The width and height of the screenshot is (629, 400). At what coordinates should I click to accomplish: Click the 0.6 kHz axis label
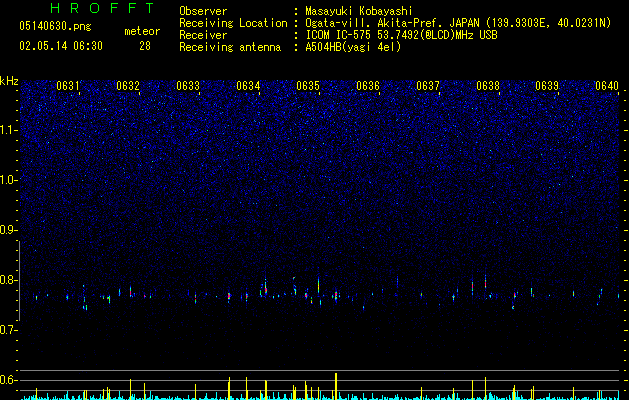[9, 380]
